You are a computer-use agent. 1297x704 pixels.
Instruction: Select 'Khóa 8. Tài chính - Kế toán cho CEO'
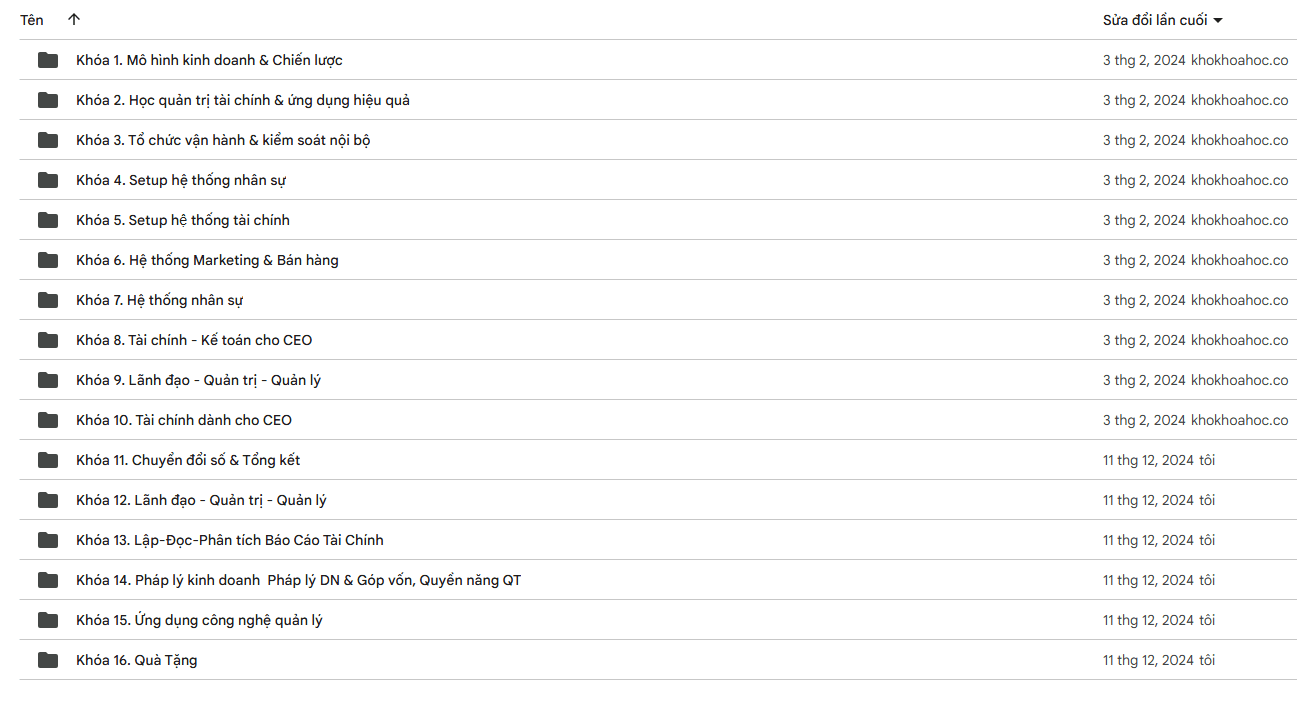pos(194,340)
